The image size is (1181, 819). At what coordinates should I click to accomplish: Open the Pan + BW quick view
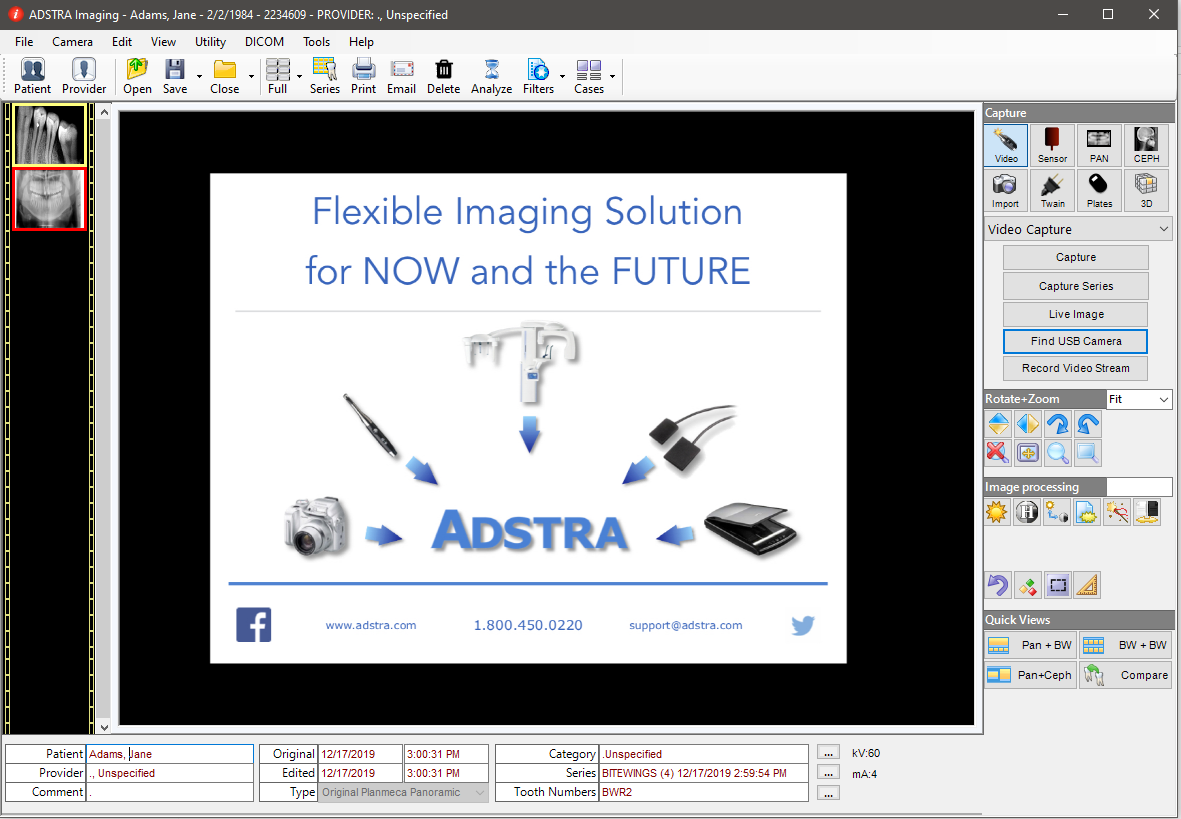tap(1030, 645)
